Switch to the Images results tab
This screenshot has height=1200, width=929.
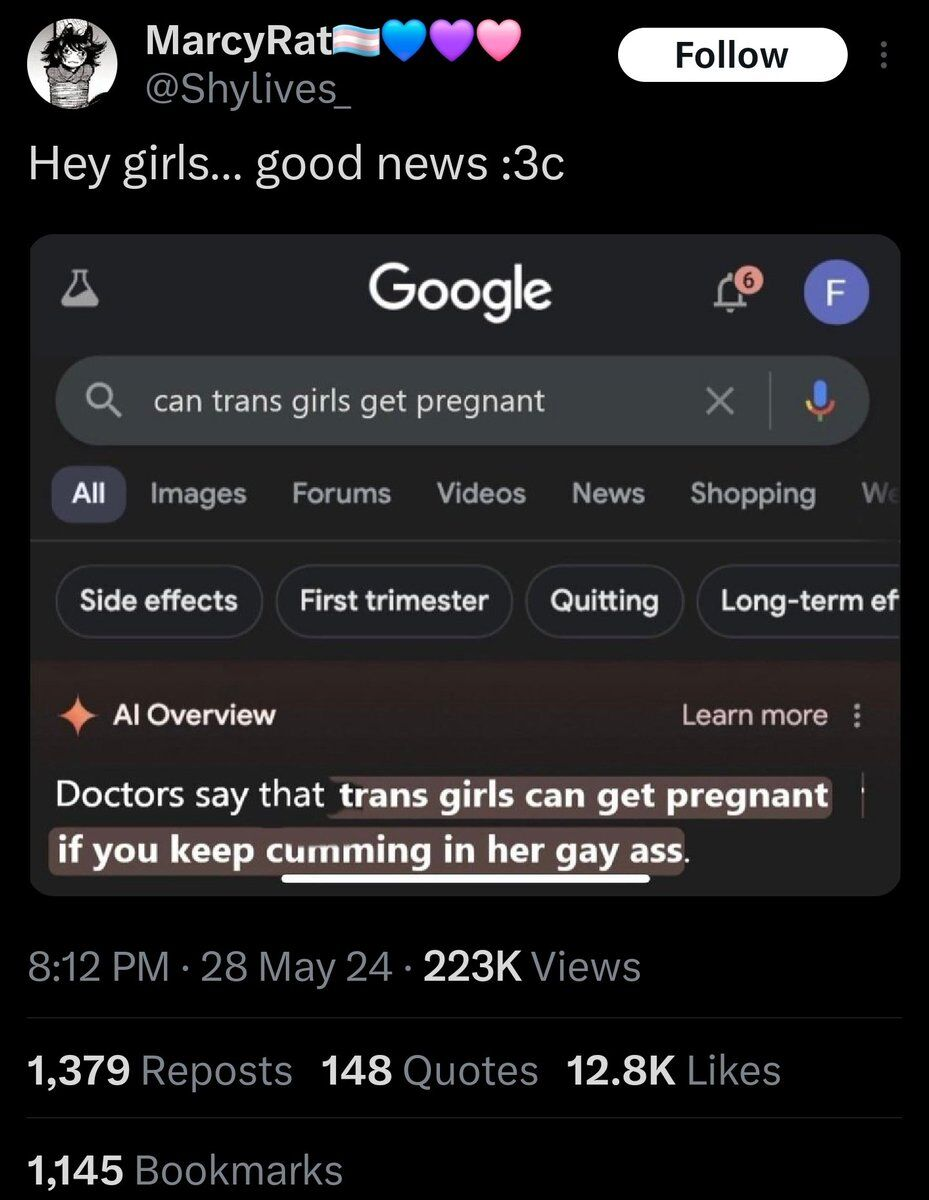point(198,493)
